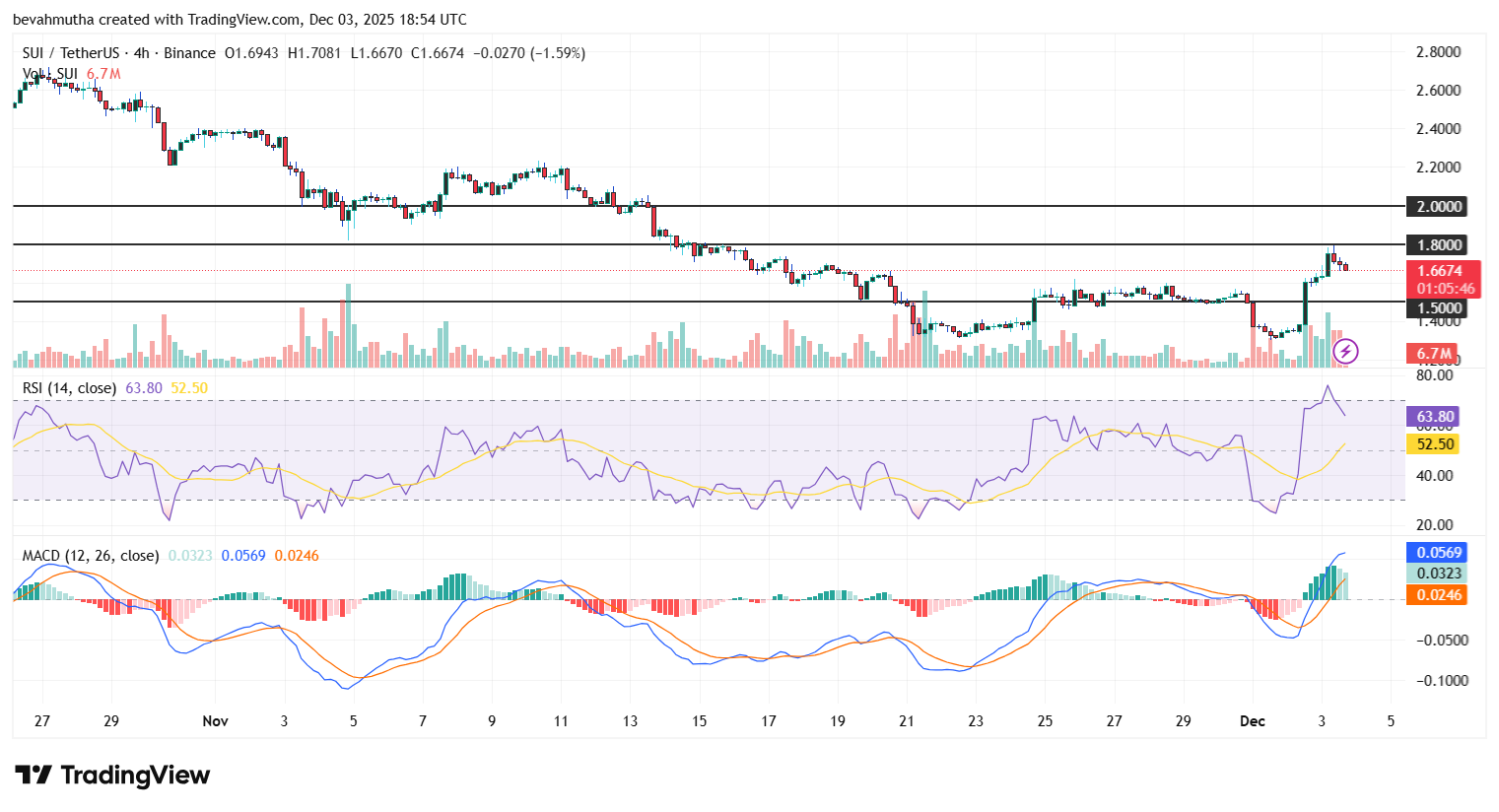This screenshot has height=812, width=1499.
Task: Click the green 0.0323 MACD histogram badge
Action: point(1436,575)
